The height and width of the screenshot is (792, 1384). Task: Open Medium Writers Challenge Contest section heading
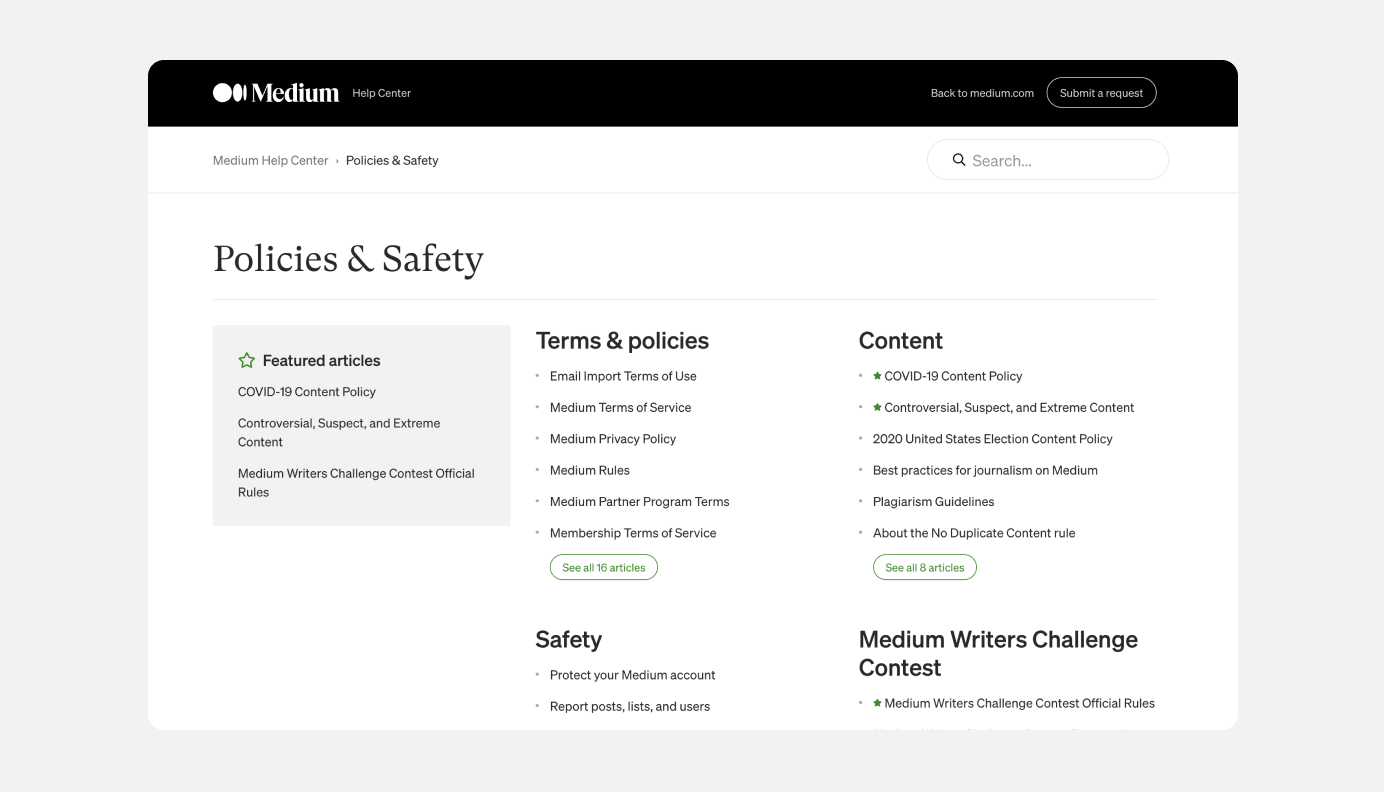tap(998, 654)
